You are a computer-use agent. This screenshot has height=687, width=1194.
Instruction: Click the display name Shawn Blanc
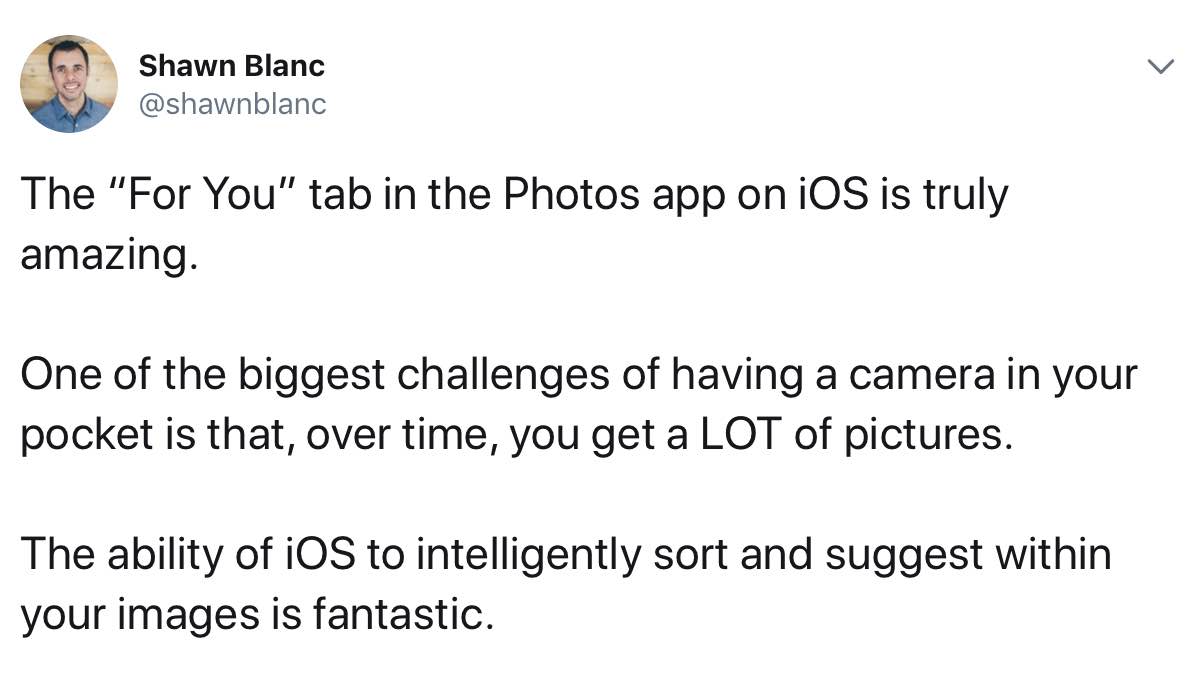coord(231,66)
